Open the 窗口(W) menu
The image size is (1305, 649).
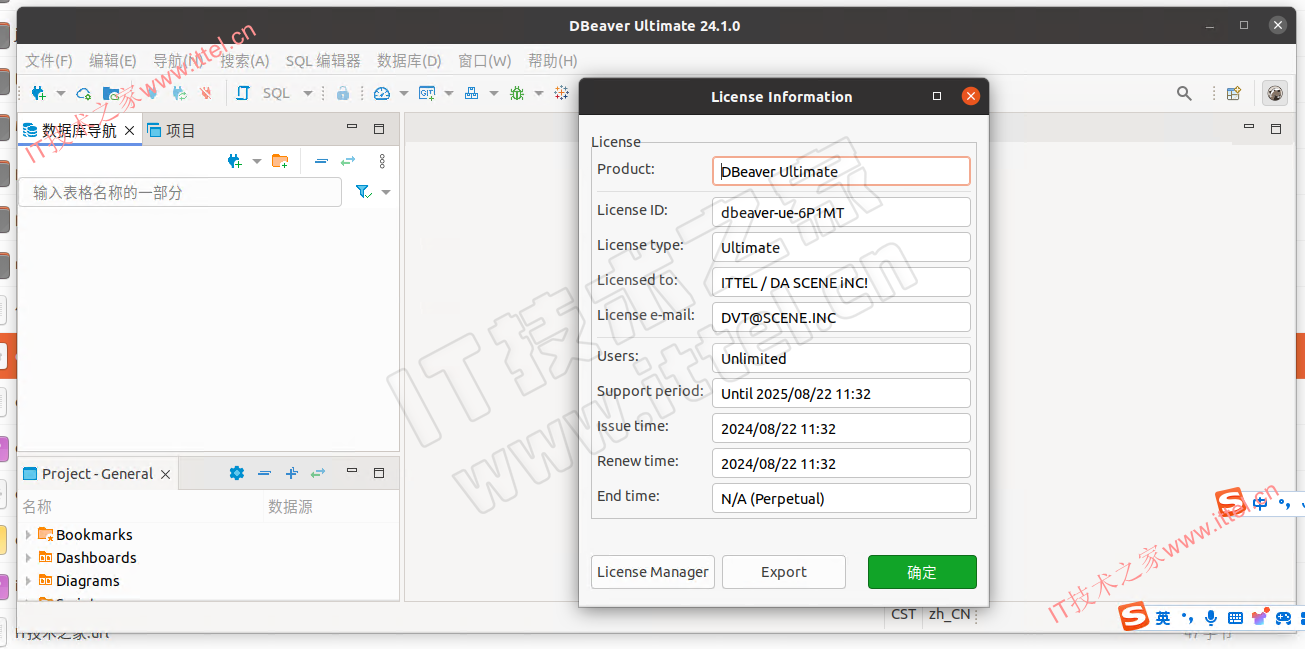tap(485, 61)
